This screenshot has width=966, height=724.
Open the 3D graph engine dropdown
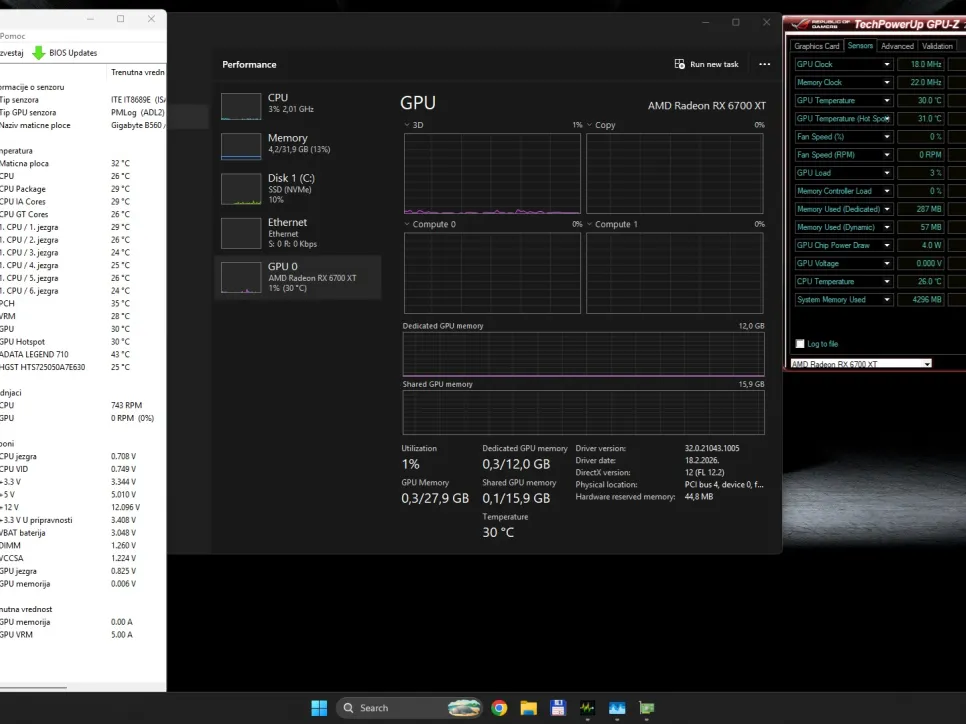coord(407,125)
